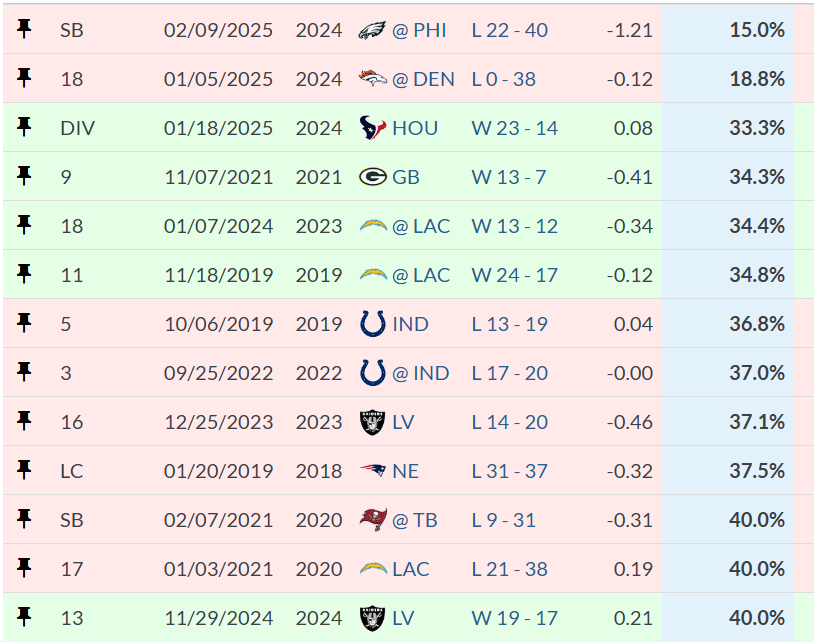Image resolution: width=814 pixels, height=642 pixels.
Task: Toggle pin on the 01/07/2024 row
Action: point(24,225)
